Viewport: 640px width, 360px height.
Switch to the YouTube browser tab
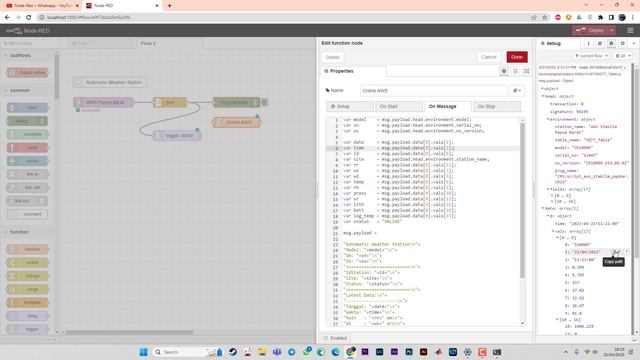(41, 6)
